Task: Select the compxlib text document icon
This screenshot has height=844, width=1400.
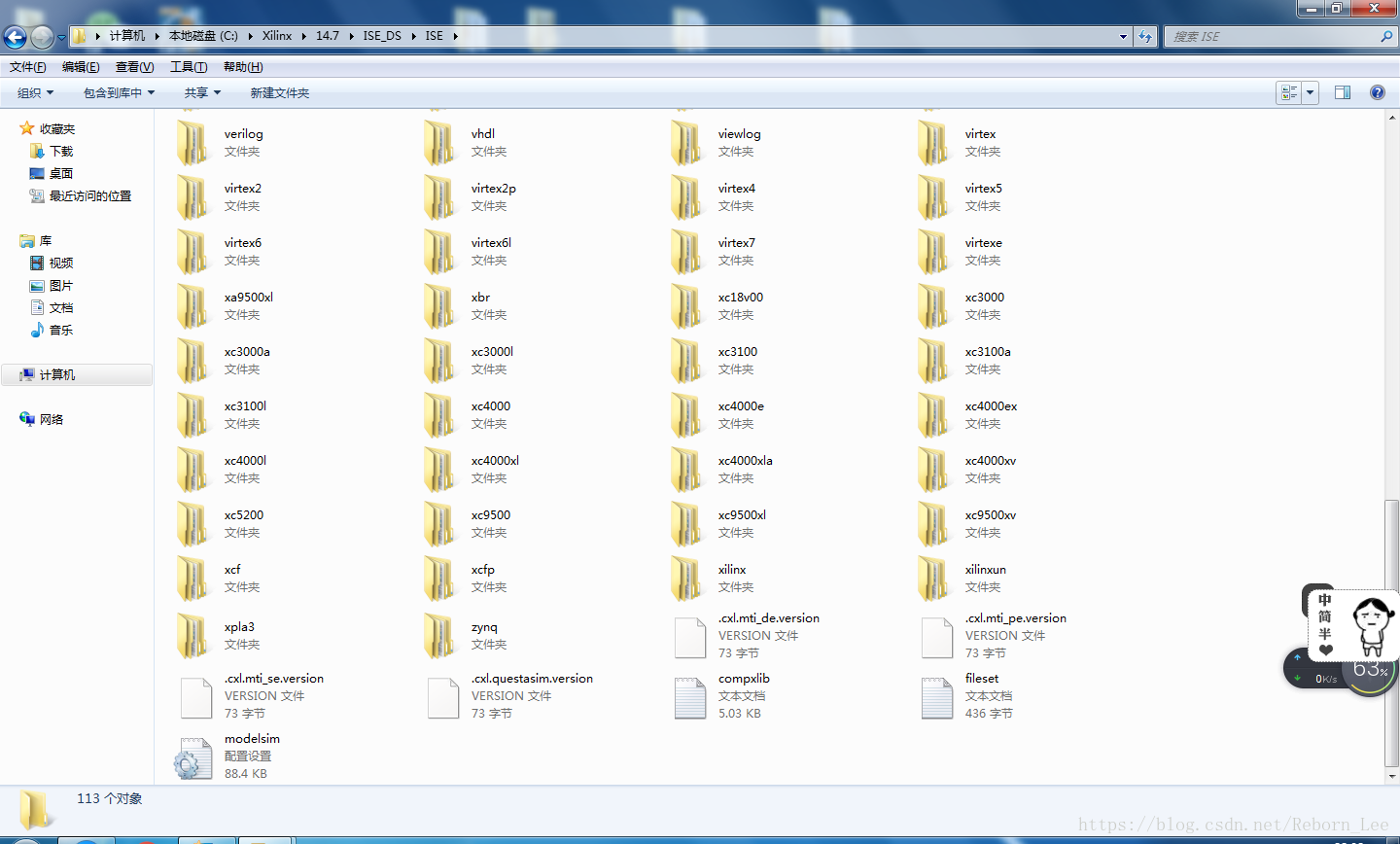Action: [x=690, y=697]
